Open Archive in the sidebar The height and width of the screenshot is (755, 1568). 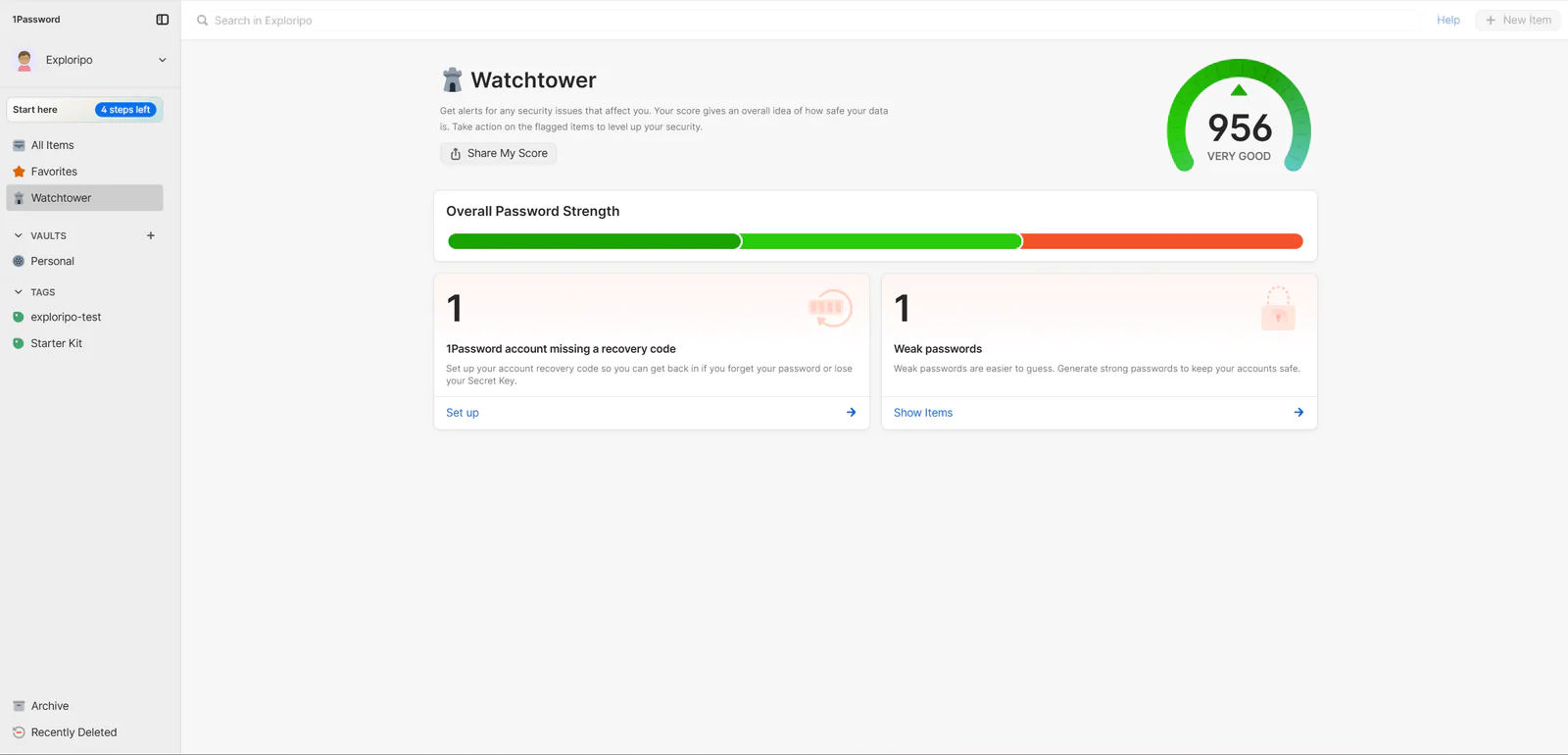click(x=84, y=706)
